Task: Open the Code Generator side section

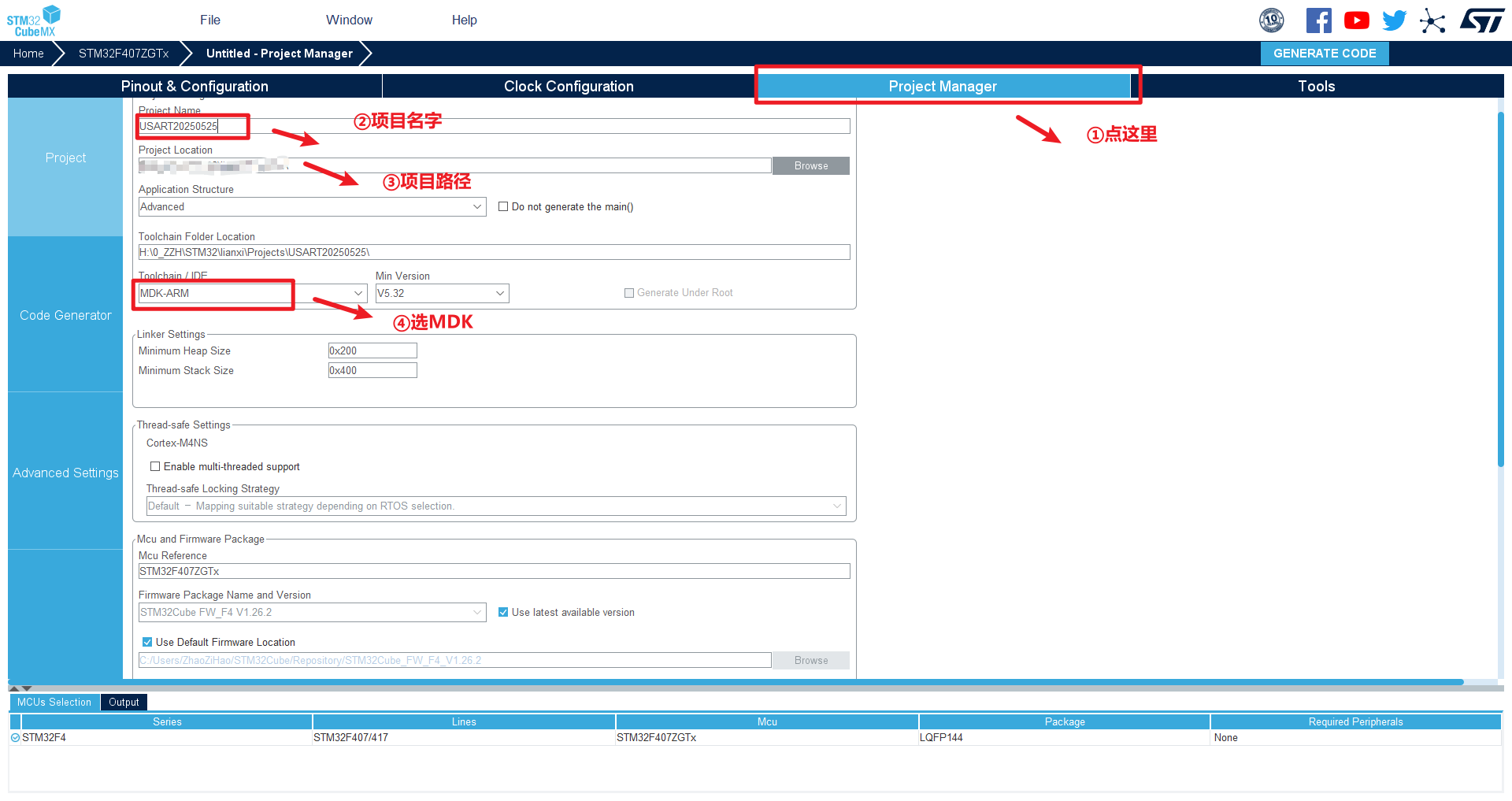Action: point(65,315)
